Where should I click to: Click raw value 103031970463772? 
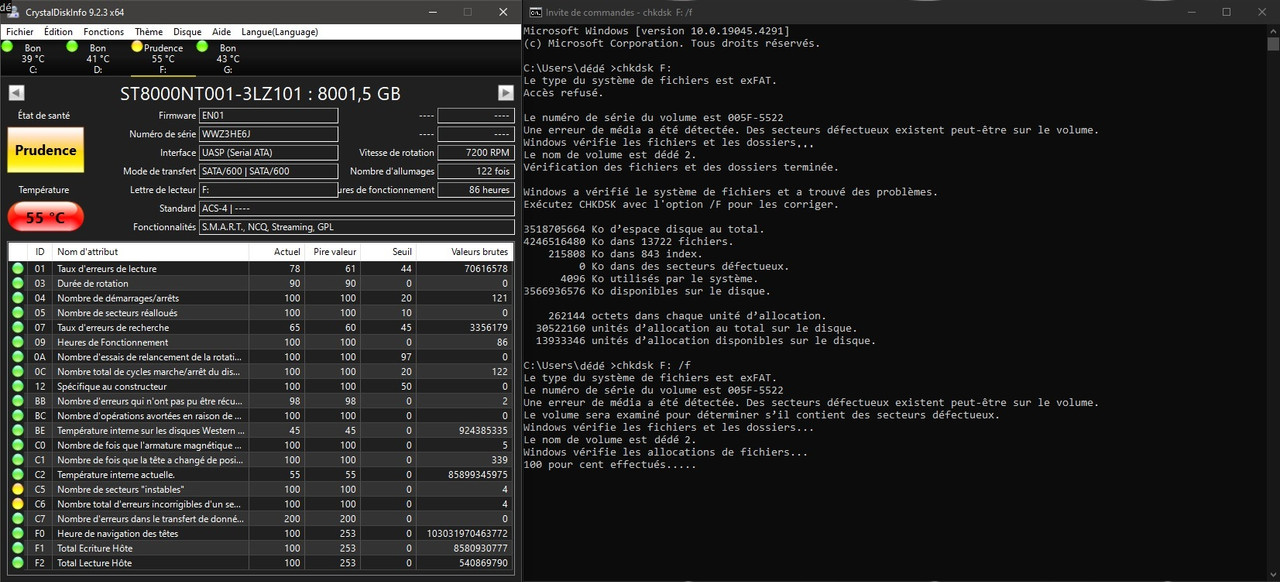[x=468, y=534]
